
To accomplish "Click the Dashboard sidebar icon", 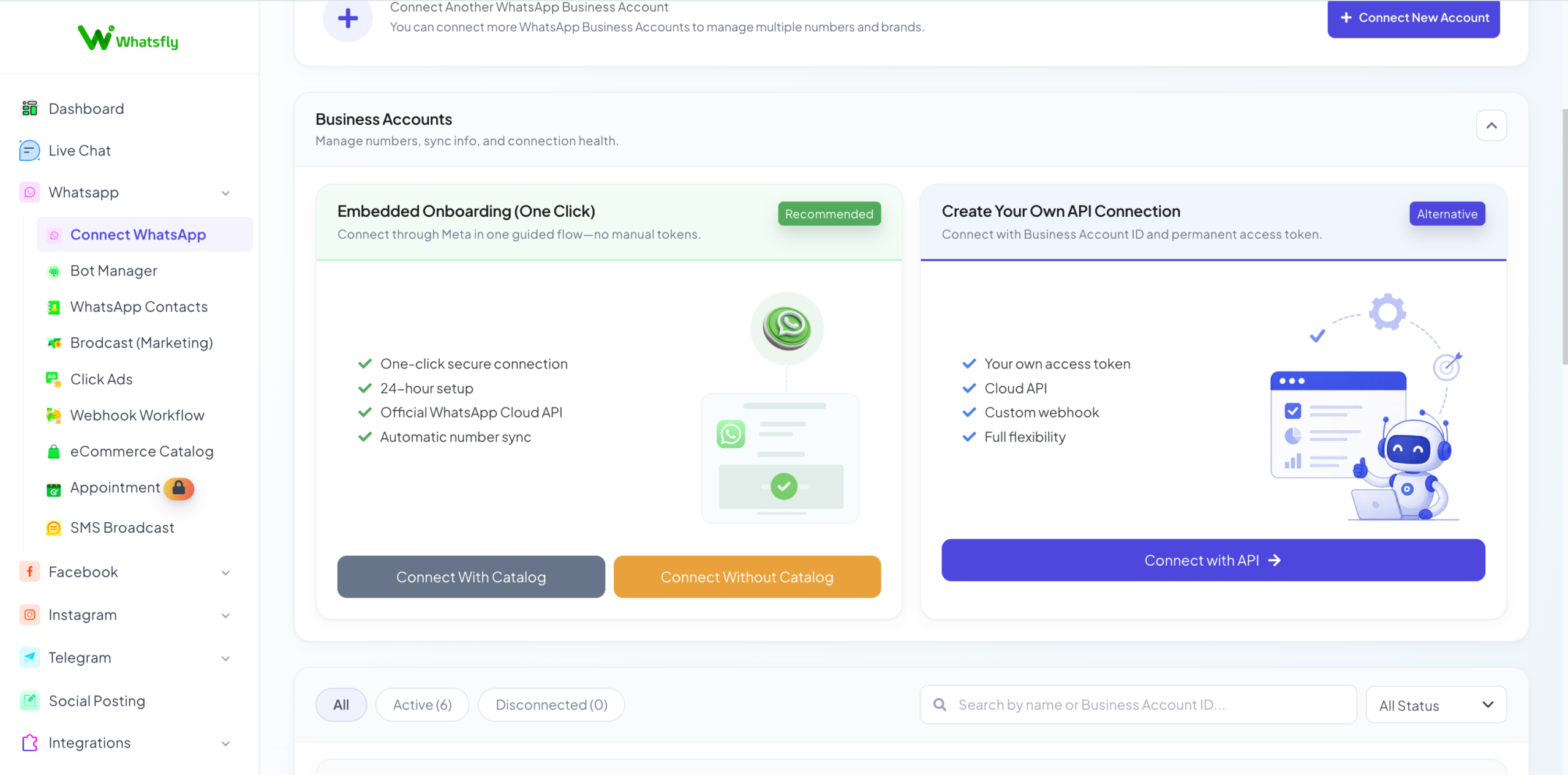I will (x=29, y=108).
